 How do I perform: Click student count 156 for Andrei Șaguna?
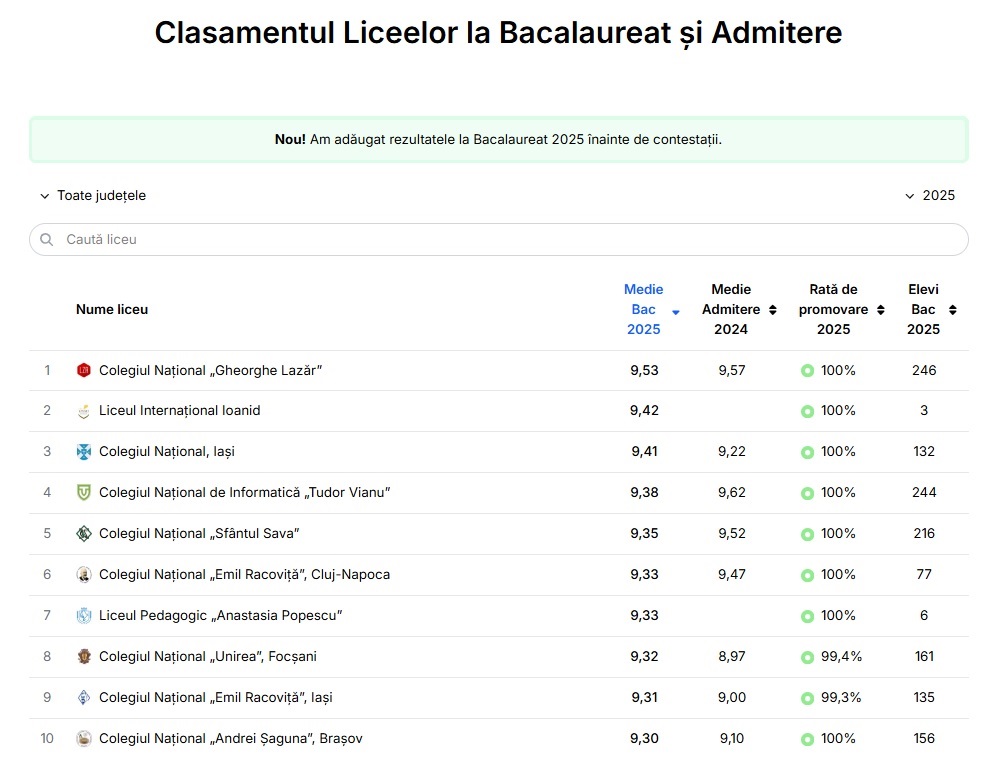point(924,738)
